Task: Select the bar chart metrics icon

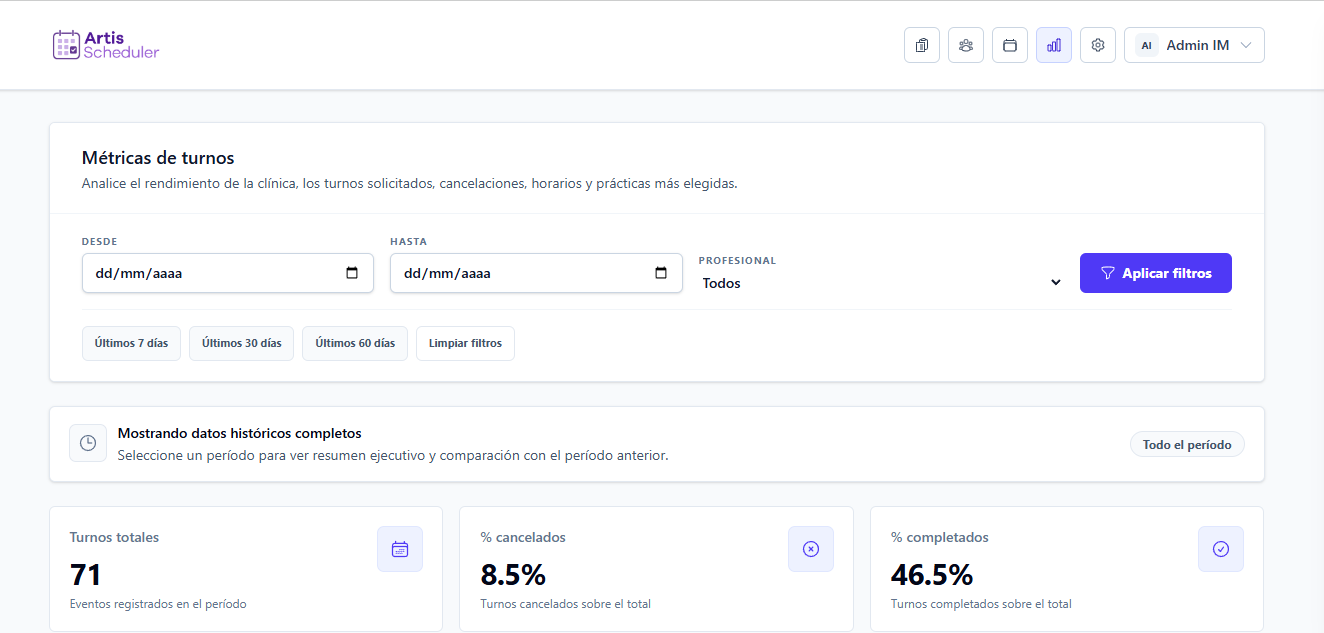Action: (x=1054, y=45)
